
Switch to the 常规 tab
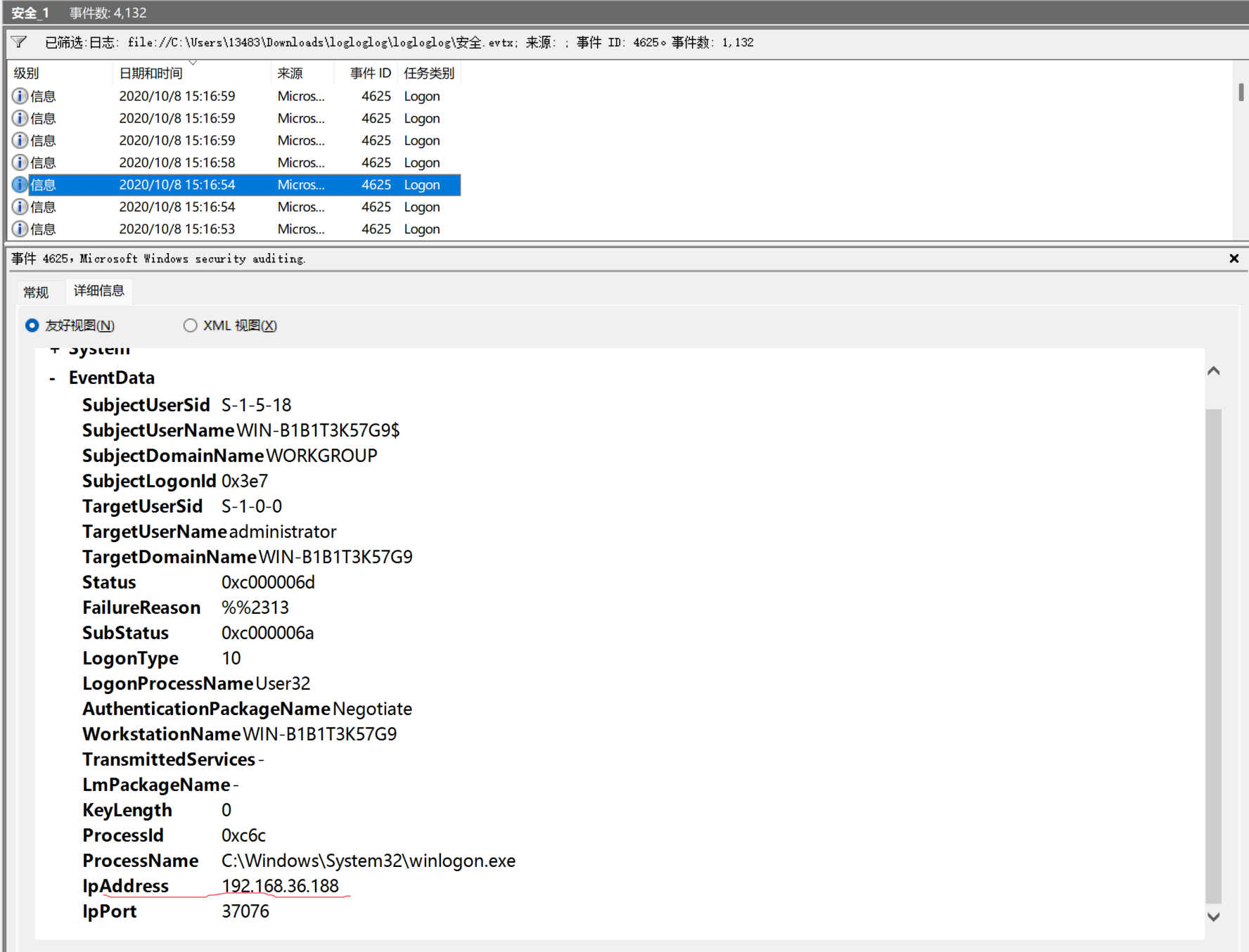[x=36, y=292]
